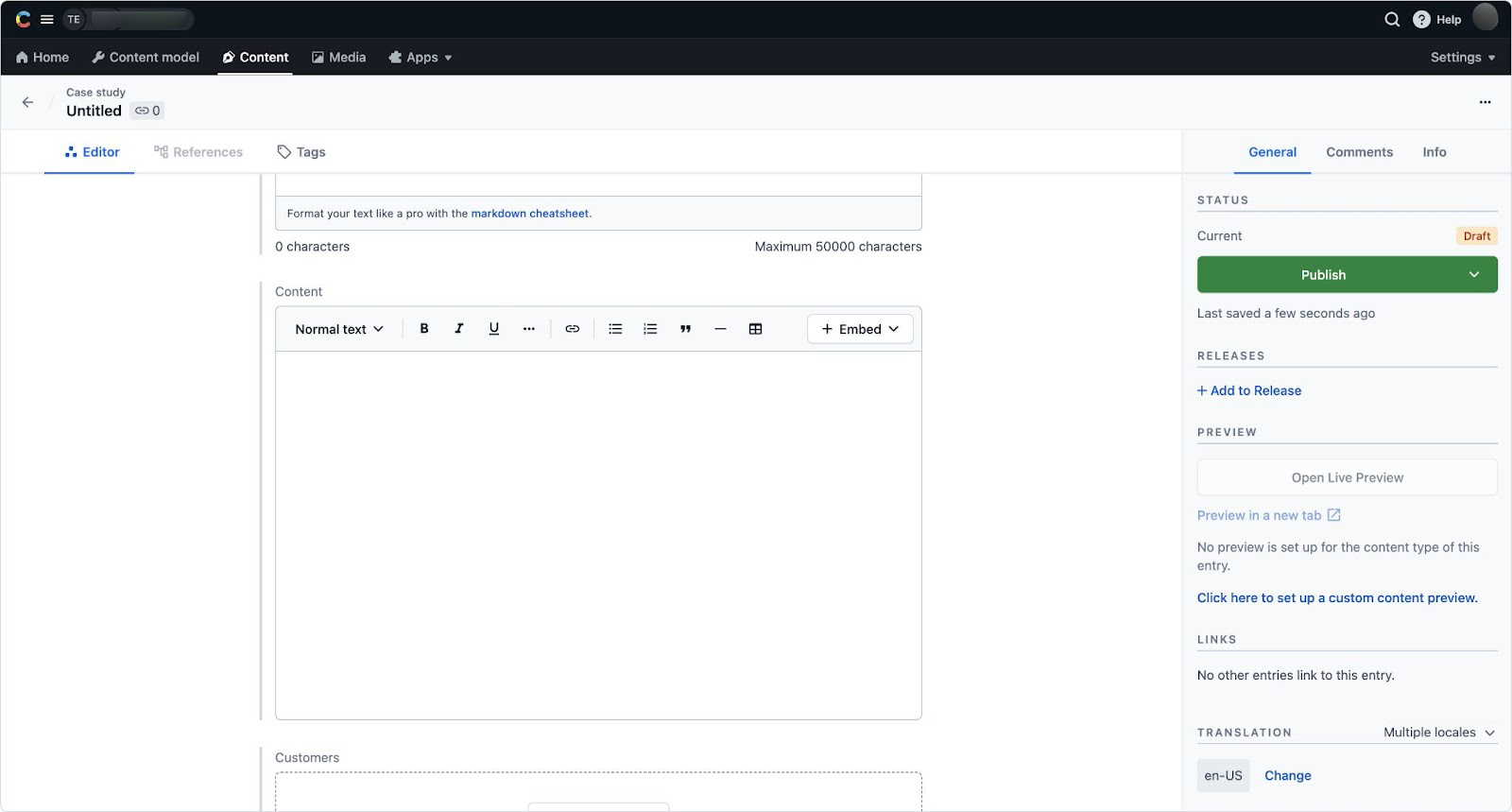The height and width of the screenshot is (812, 1512).
Task: Insert a bulleted list
Action: 615,329
